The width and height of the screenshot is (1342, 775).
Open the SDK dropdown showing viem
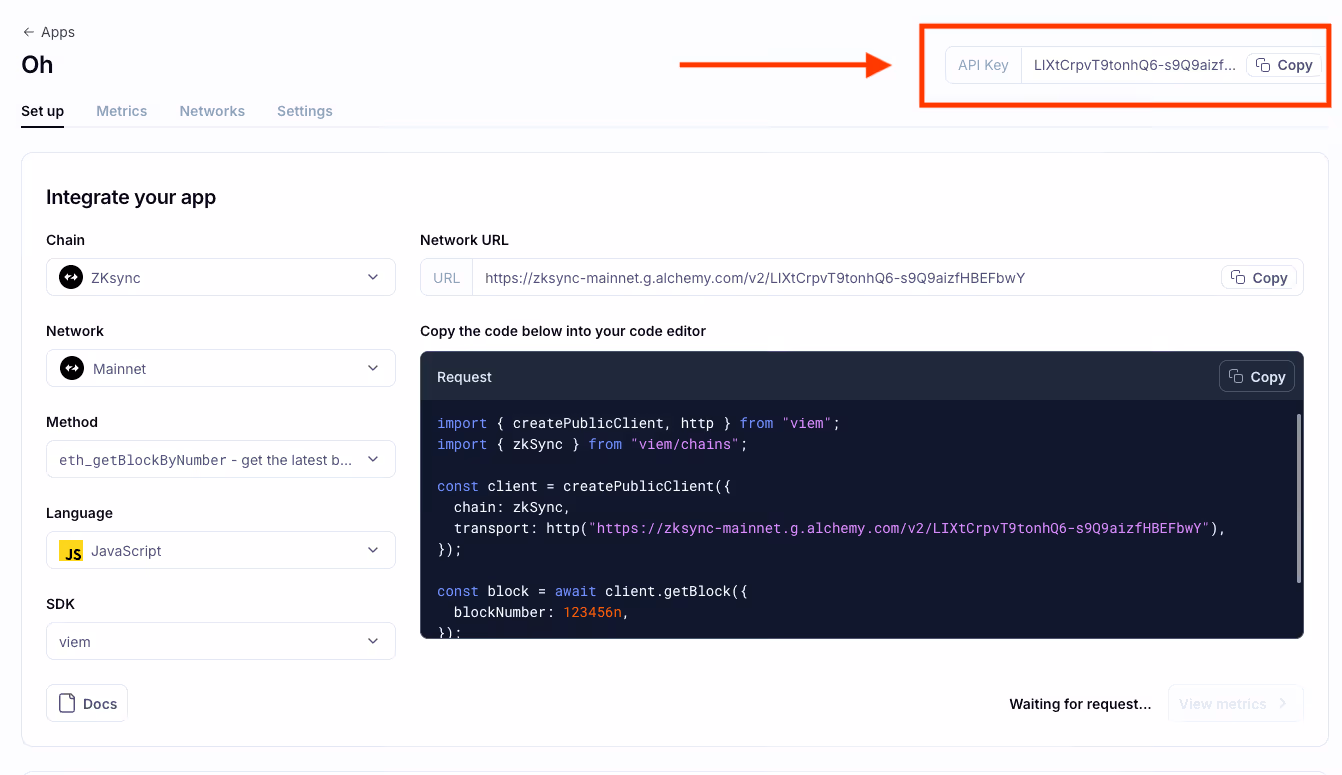pos(372,641)
